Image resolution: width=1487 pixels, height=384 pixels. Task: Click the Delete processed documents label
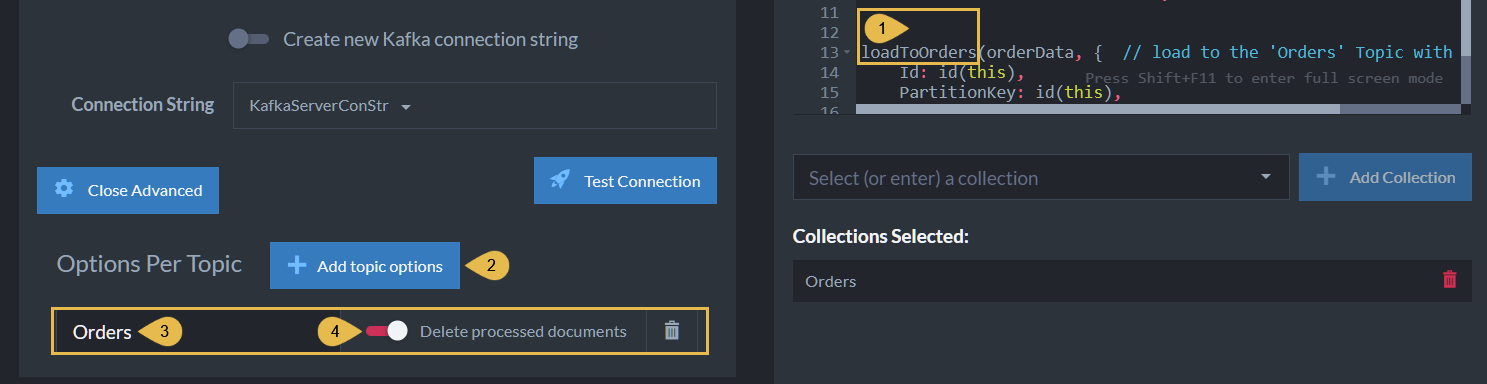(x=523, y=331)
